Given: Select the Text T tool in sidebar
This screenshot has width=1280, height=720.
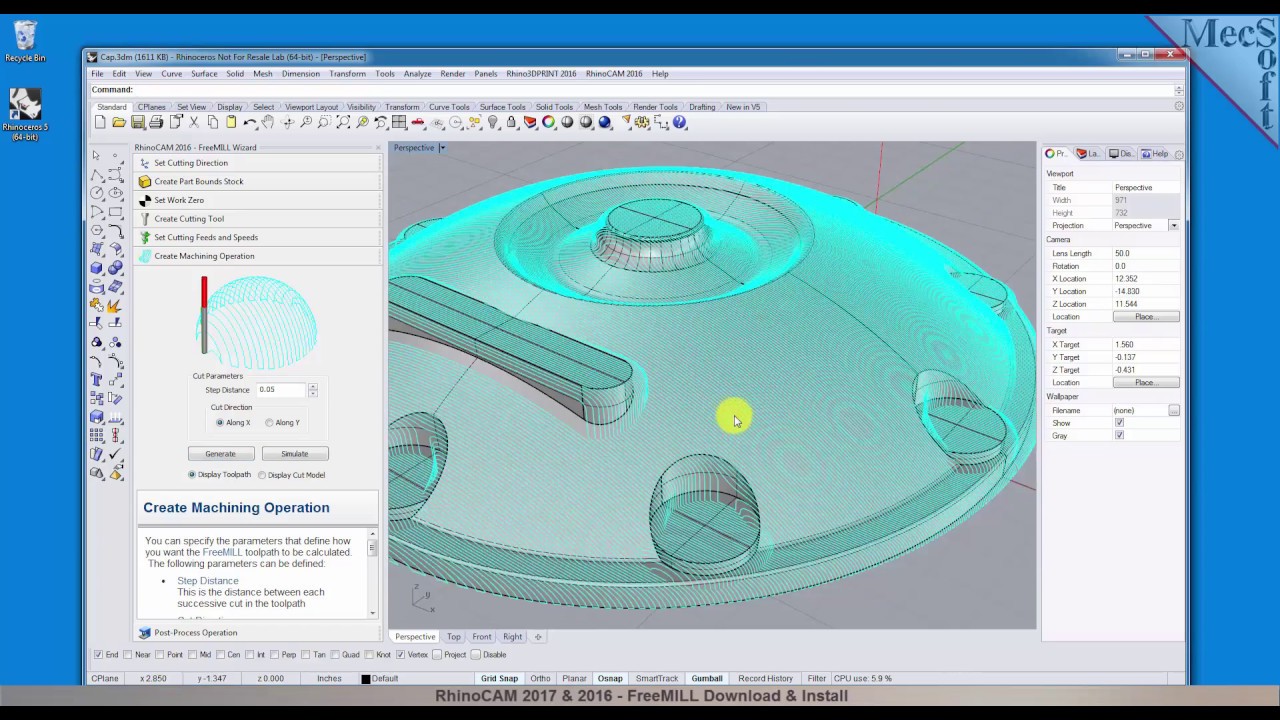Looking at the screenshot, I should (x=96, y=378).
